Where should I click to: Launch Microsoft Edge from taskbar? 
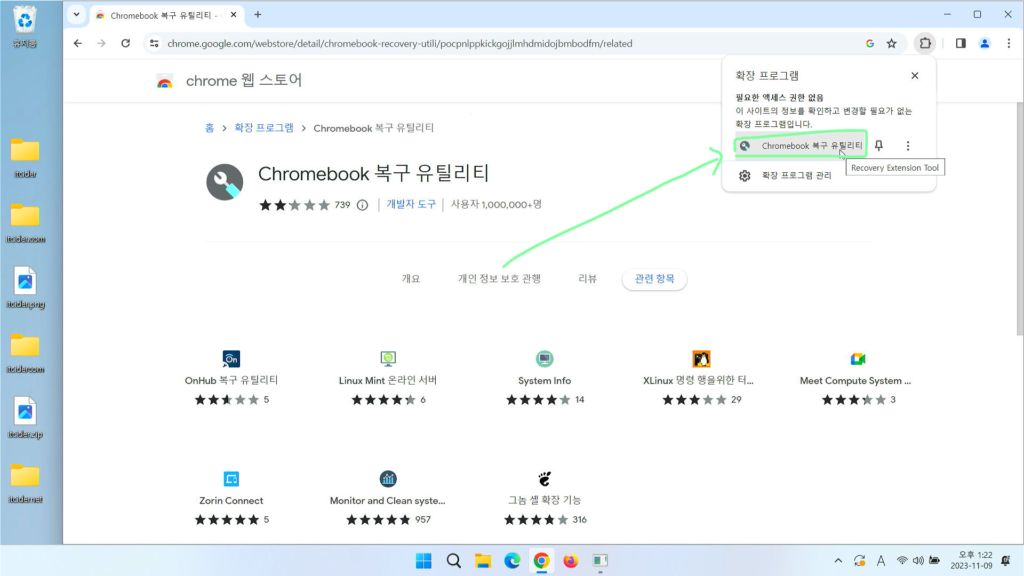[x=512, y=561]
